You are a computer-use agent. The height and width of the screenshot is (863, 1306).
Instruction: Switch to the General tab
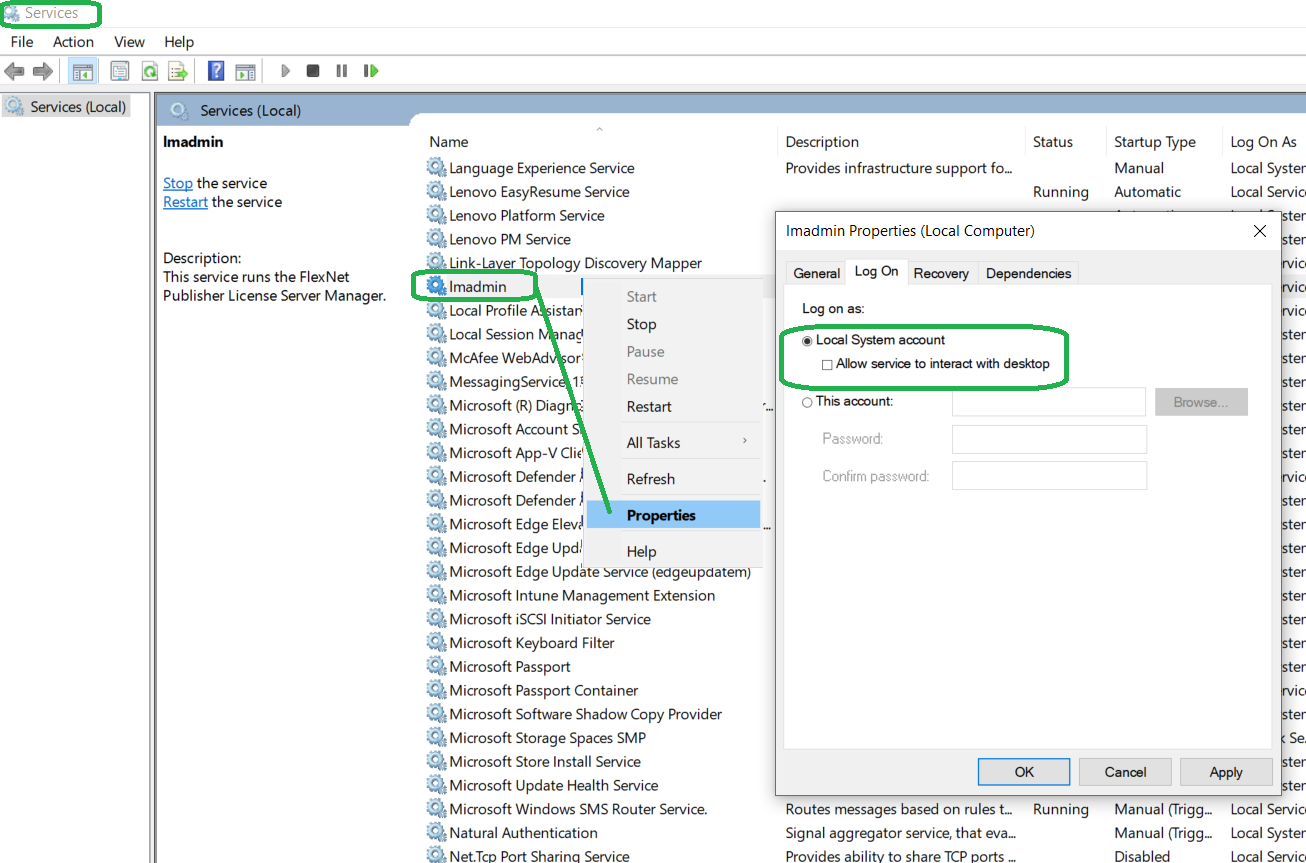(x=816, y=273)
